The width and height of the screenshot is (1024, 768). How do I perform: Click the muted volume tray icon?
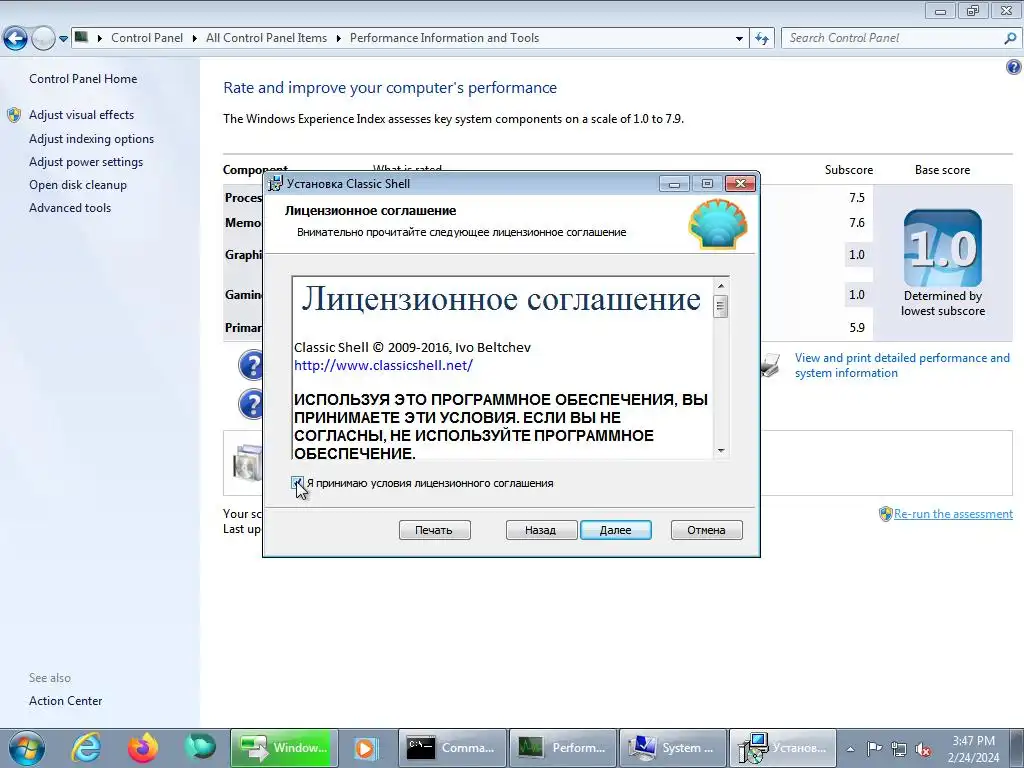[923, 749]
